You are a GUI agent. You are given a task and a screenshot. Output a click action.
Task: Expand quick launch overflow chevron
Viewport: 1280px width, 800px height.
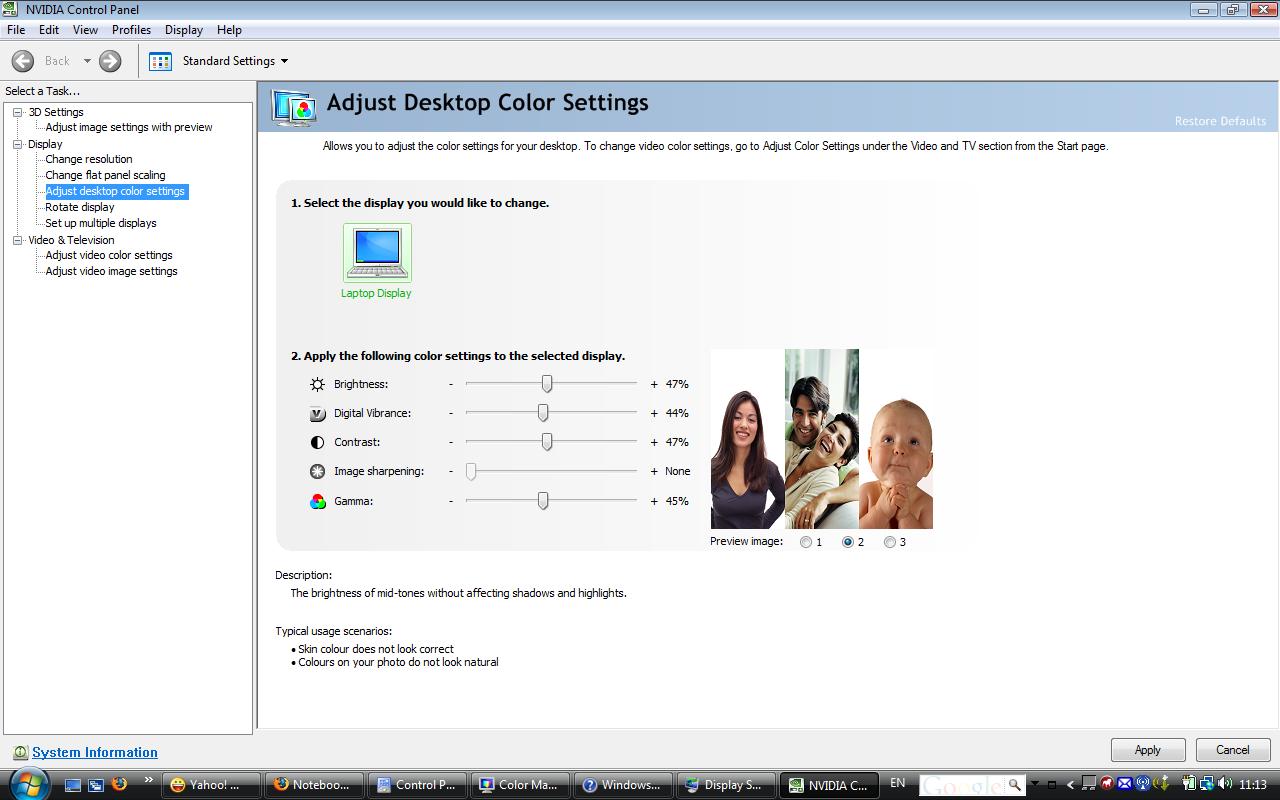(149, 780)
